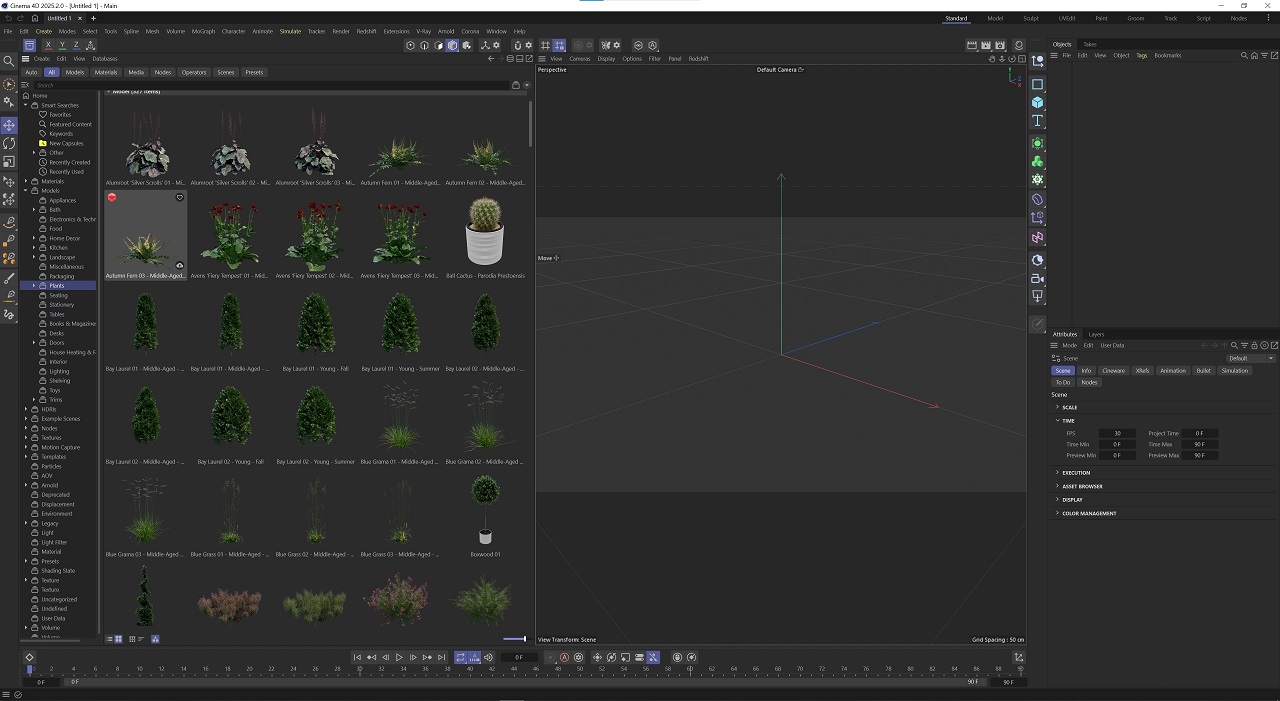Add a Camera object to the scene

click(1037, 279)
